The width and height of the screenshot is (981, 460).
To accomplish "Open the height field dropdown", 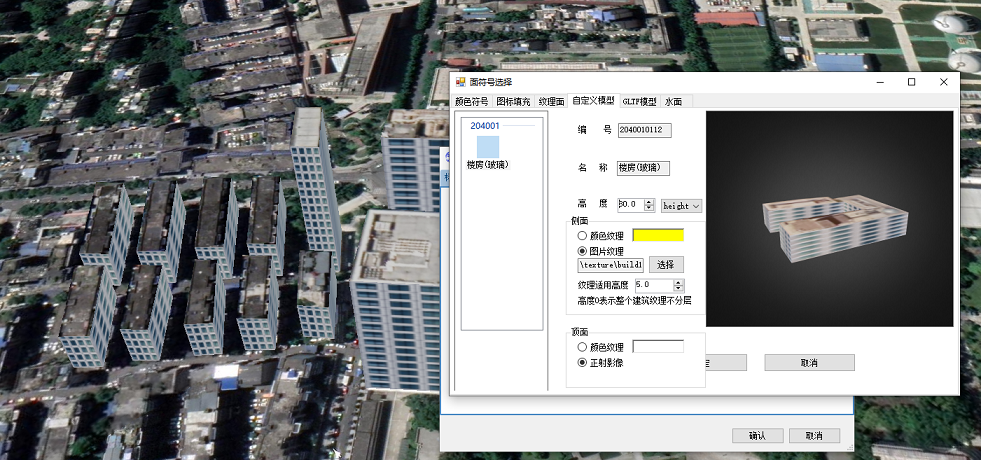I will [x=681, y=205].
